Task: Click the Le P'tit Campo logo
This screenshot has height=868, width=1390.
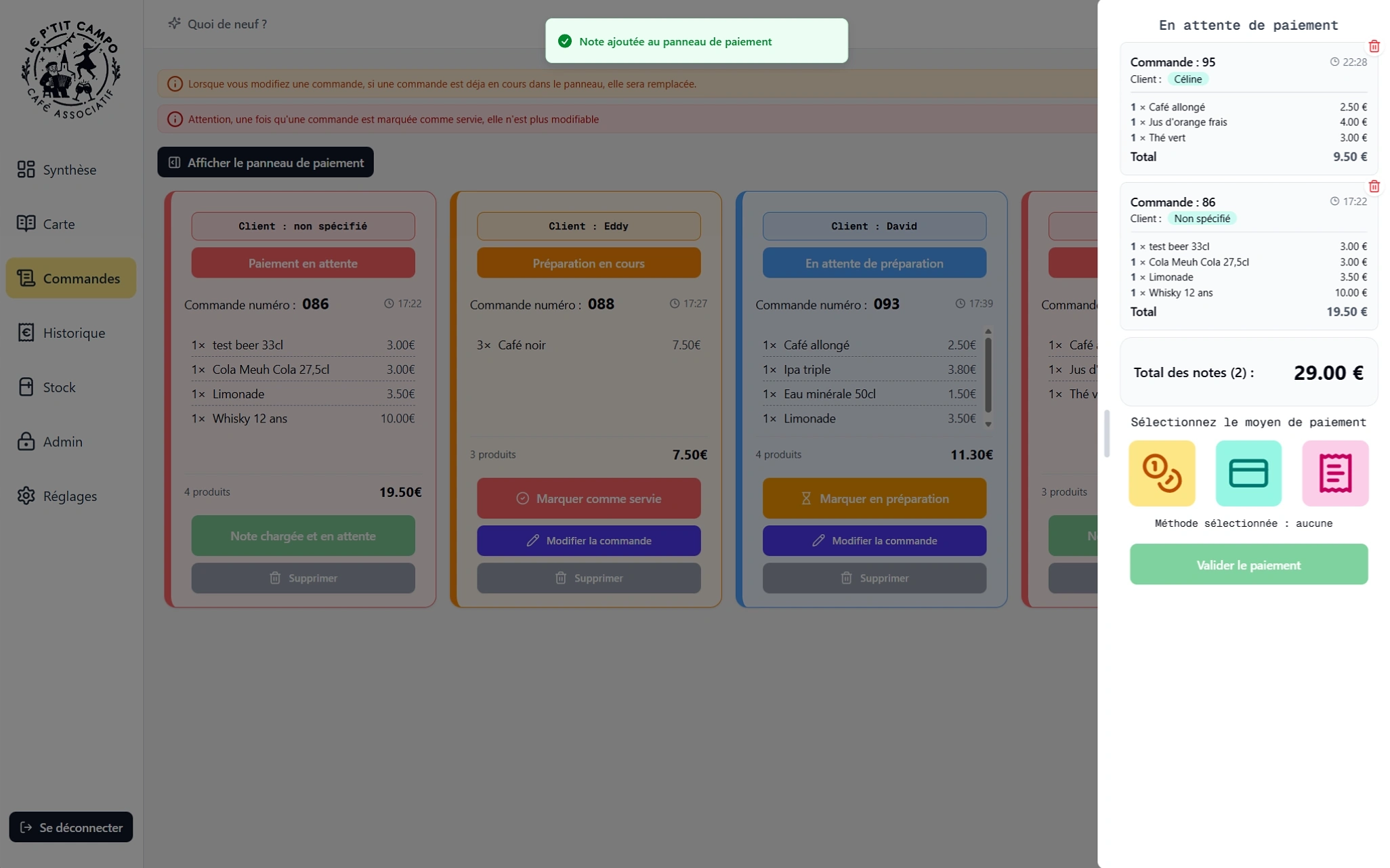Action: pos(70,70)
